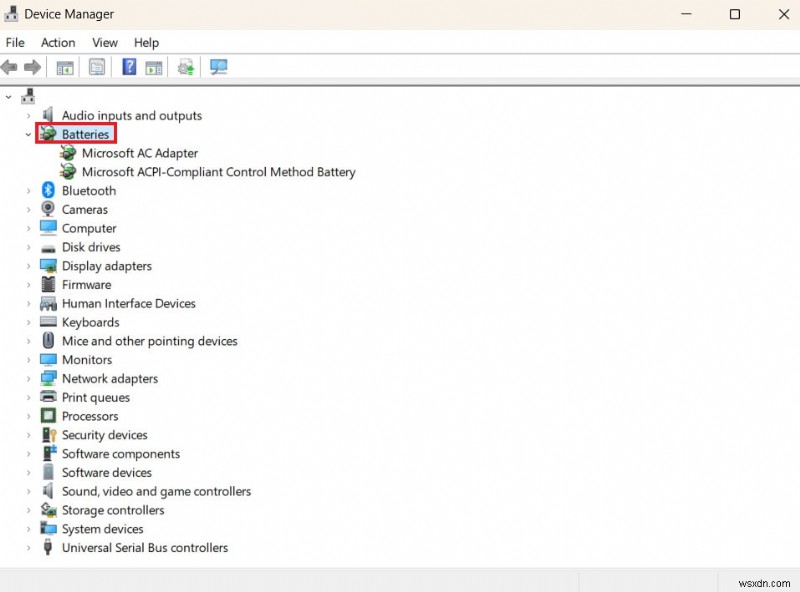Click the Audio inputs and outputs speaker icon
Image resolution: width=800 pixels, height=592 pixels.
48,115
